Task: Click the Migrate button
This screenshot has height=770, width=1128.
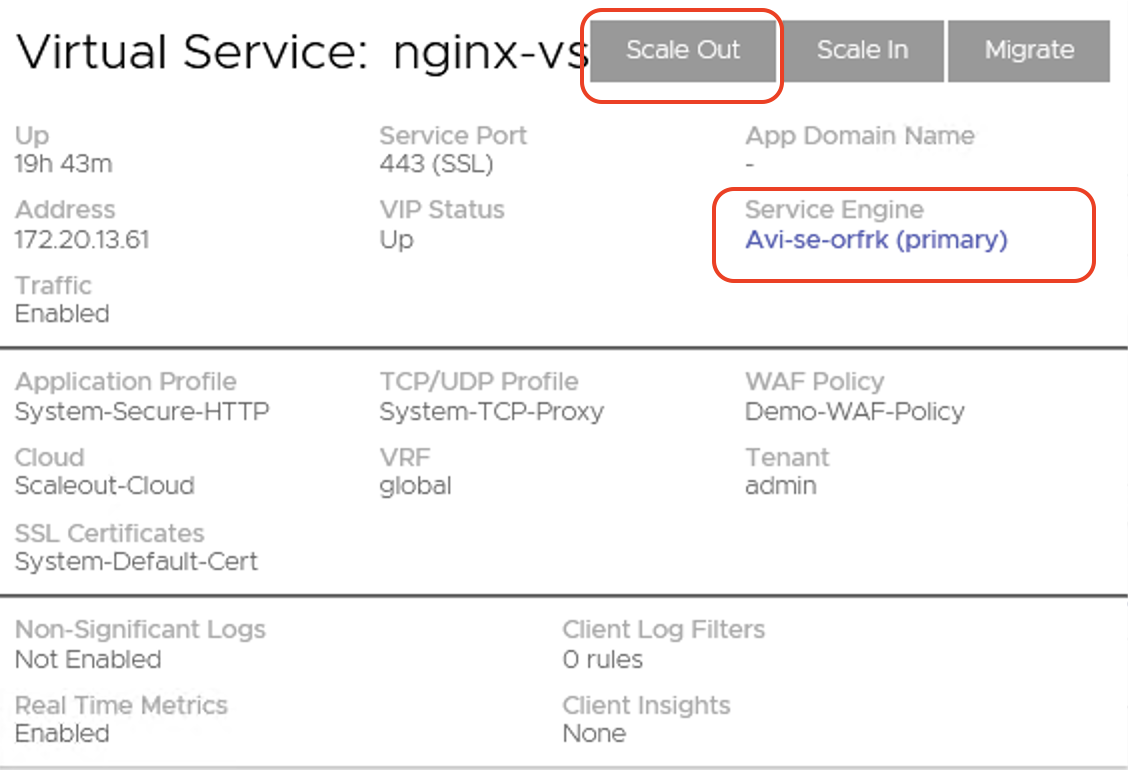Action: 1029,50
